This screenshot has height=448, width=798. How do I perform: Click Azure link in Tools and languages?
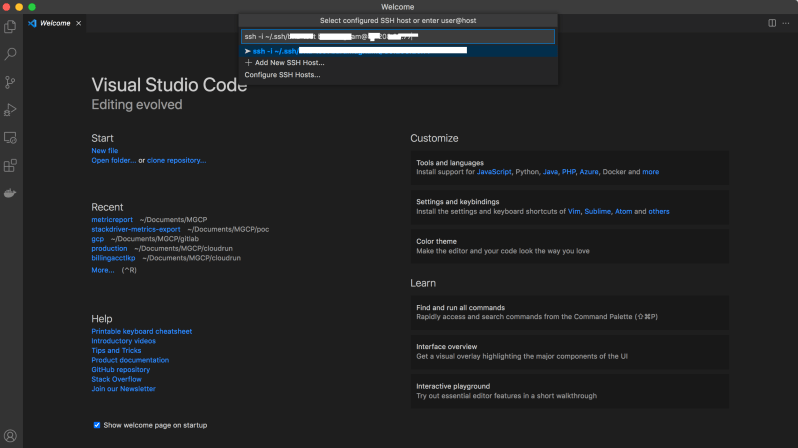click(x=589, y=172)
